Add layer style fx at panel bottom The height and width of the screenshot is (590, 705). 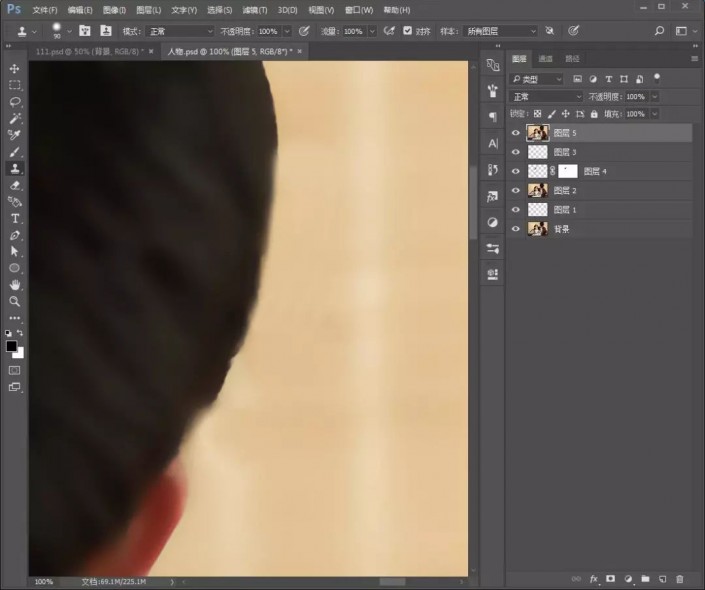pos(593,579)
